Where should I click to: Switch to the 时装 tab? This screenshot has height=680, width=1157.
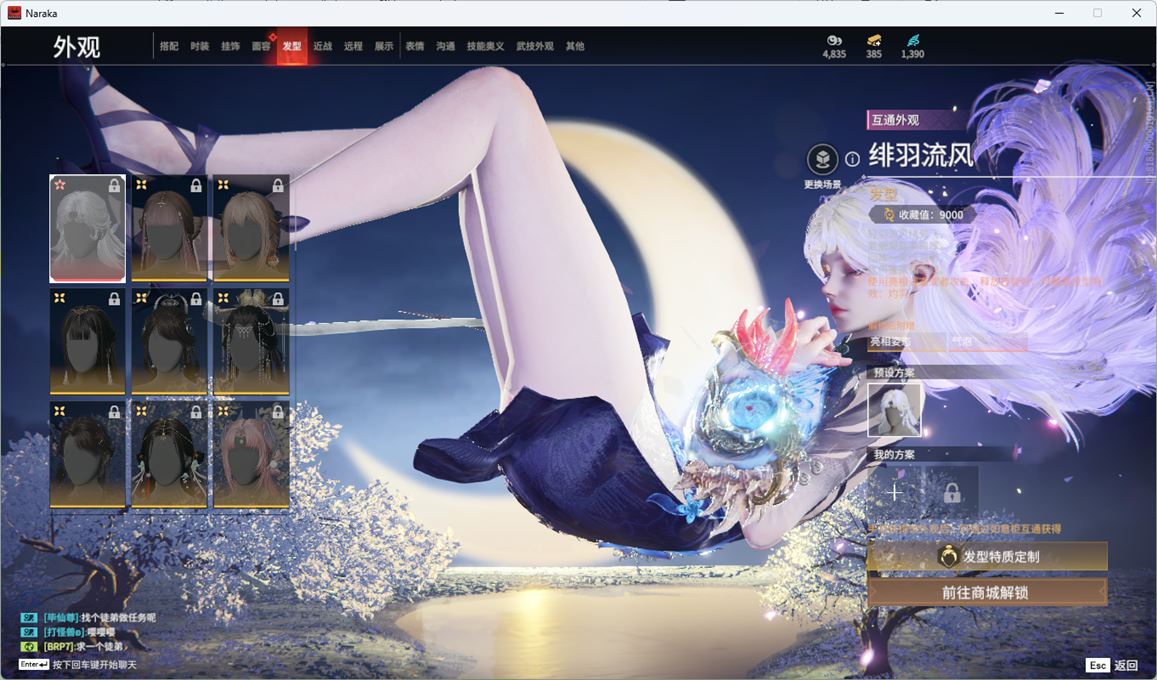[x=199, y=46]
